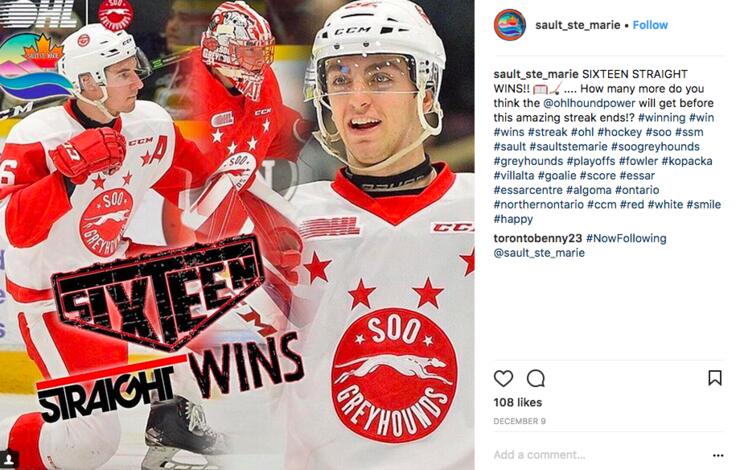Open the #winning hashtag
Viewport: 740px width, 470px height.
(662, 118)
